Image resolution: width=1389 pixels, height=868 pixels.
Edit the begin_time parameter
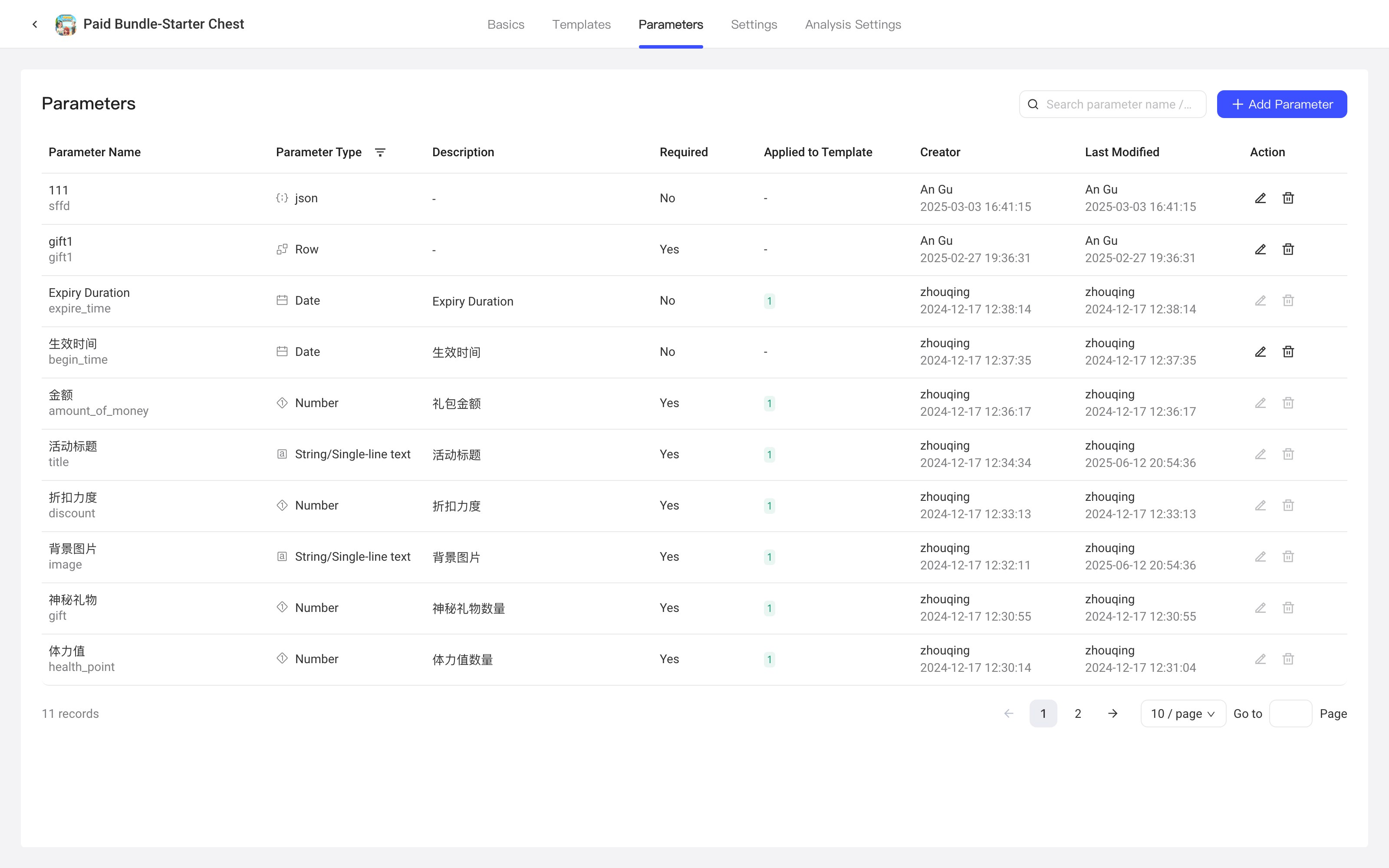pyautogui.click(x=1261, y=352)
